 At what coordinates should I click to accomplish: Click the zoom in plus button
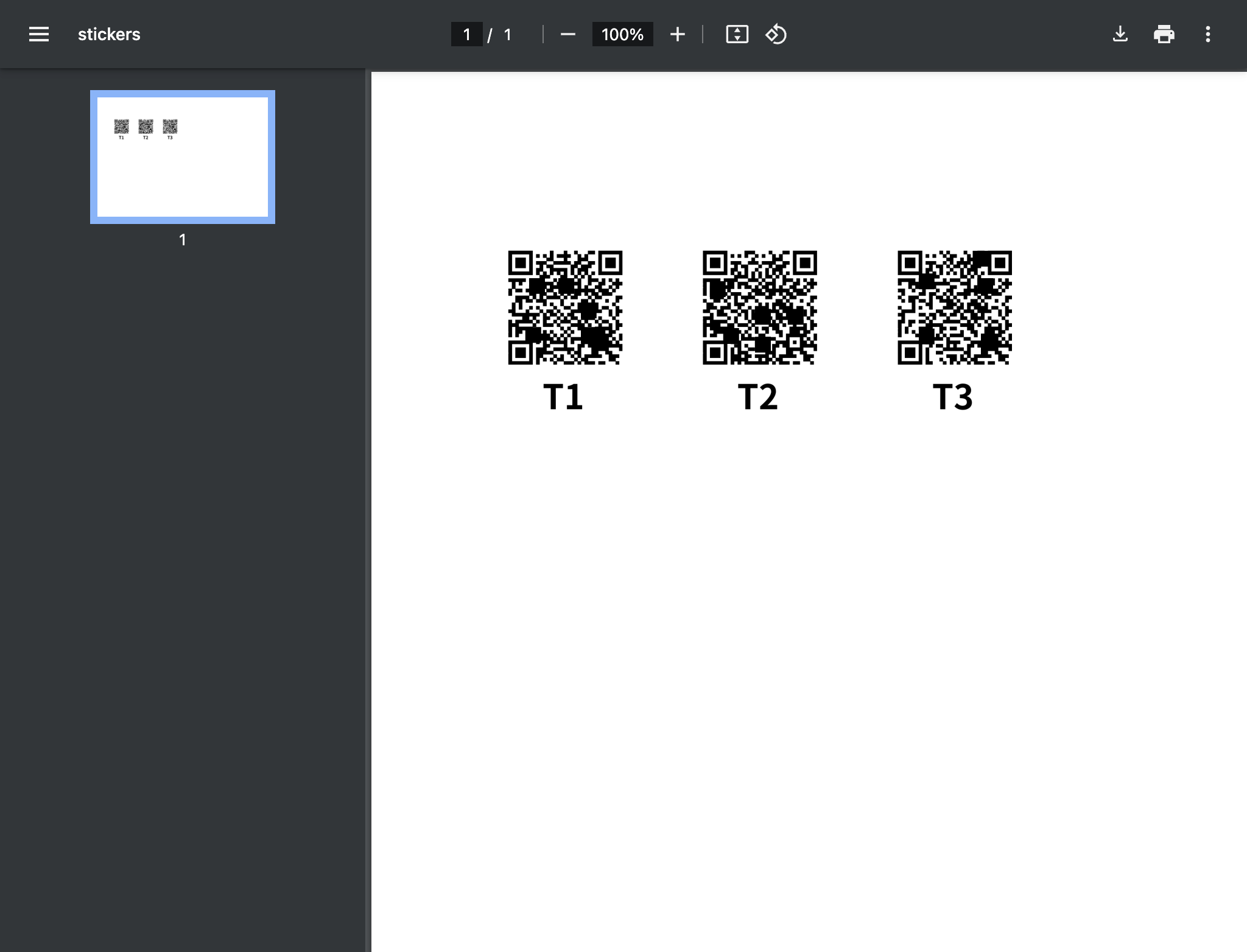point(677,34)
